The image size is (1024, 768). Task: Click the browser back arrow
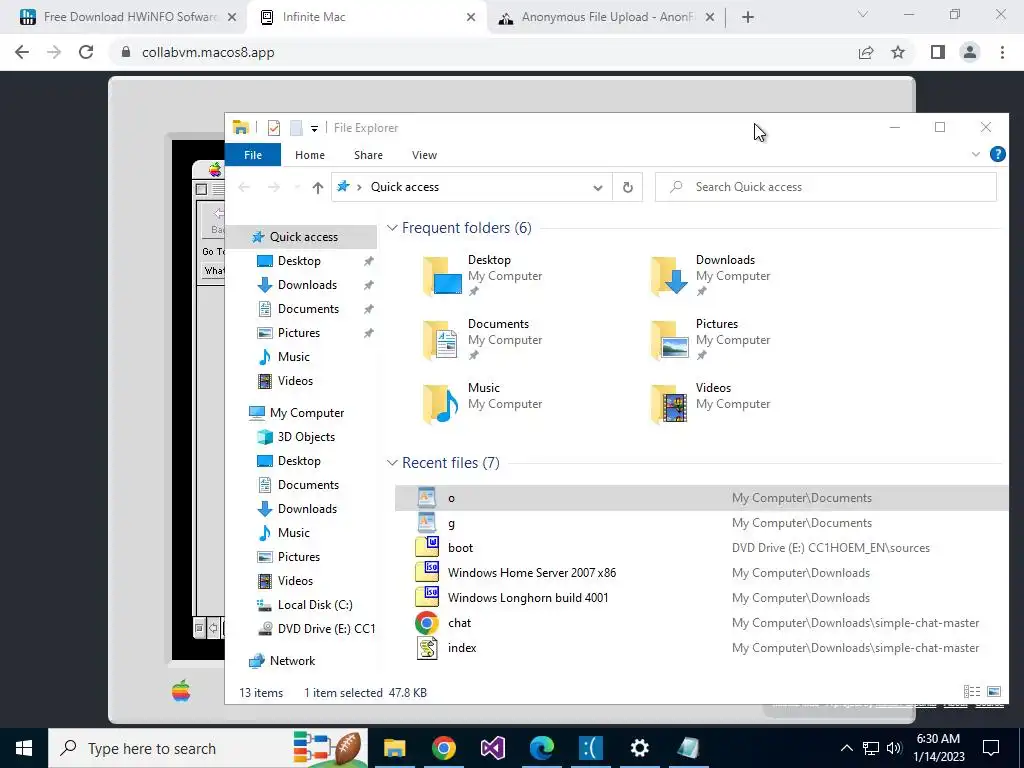22,52
